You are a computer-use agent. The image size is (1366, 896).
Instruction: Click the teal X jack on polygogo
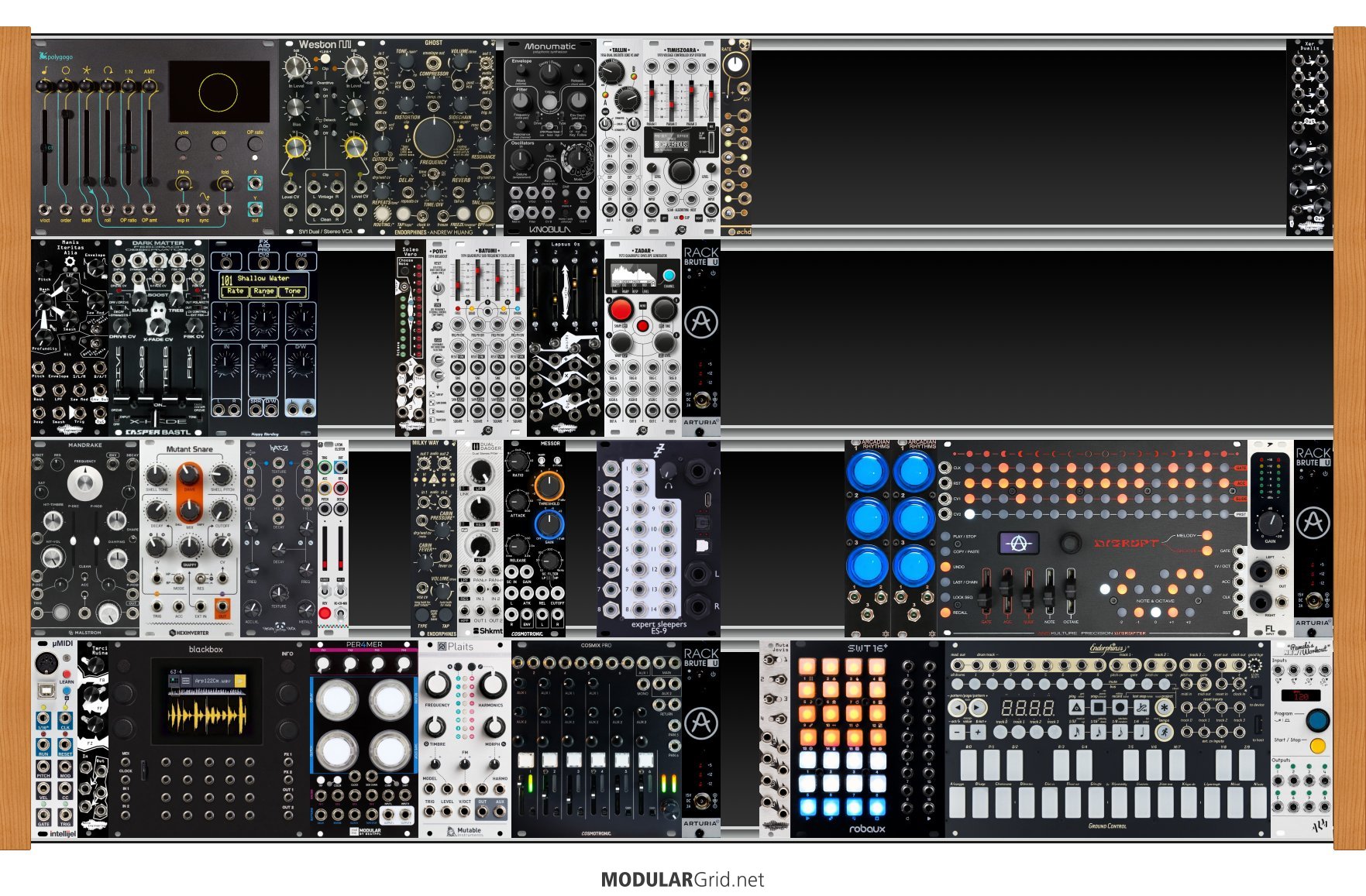coord(255,184)
